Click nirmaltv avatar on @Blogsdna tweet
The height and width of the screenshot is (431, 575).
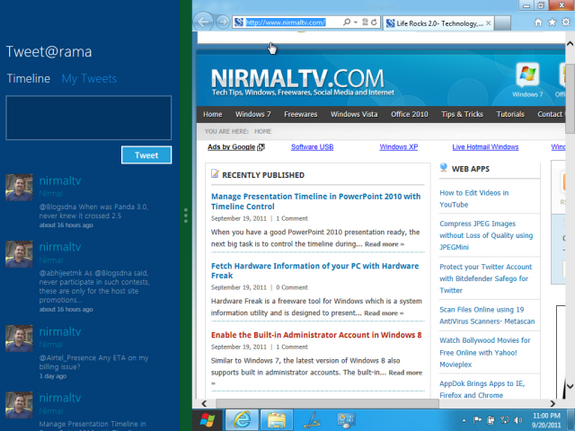(x=19, y=187)
